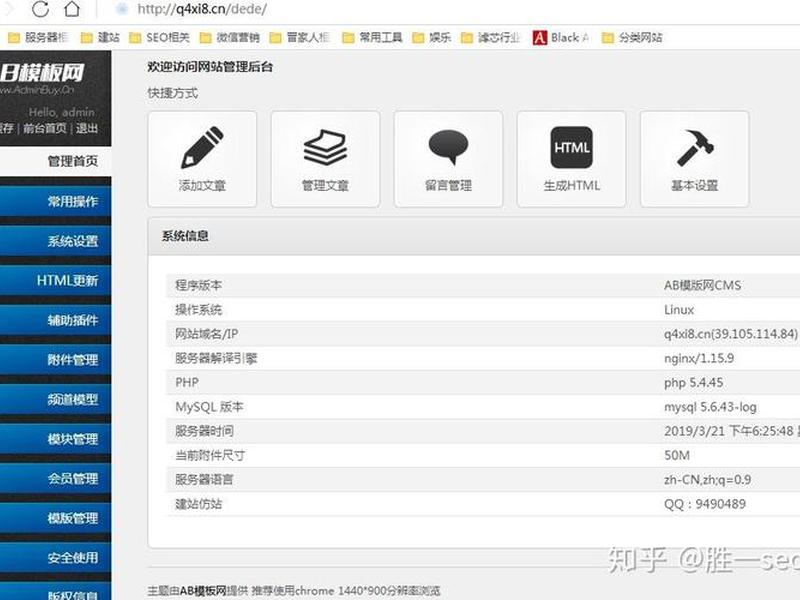The image size is (800, 600).
Task: Click the 基本设置 hammer shortcut
Action: pyautogui.click(x=694, y=159)
